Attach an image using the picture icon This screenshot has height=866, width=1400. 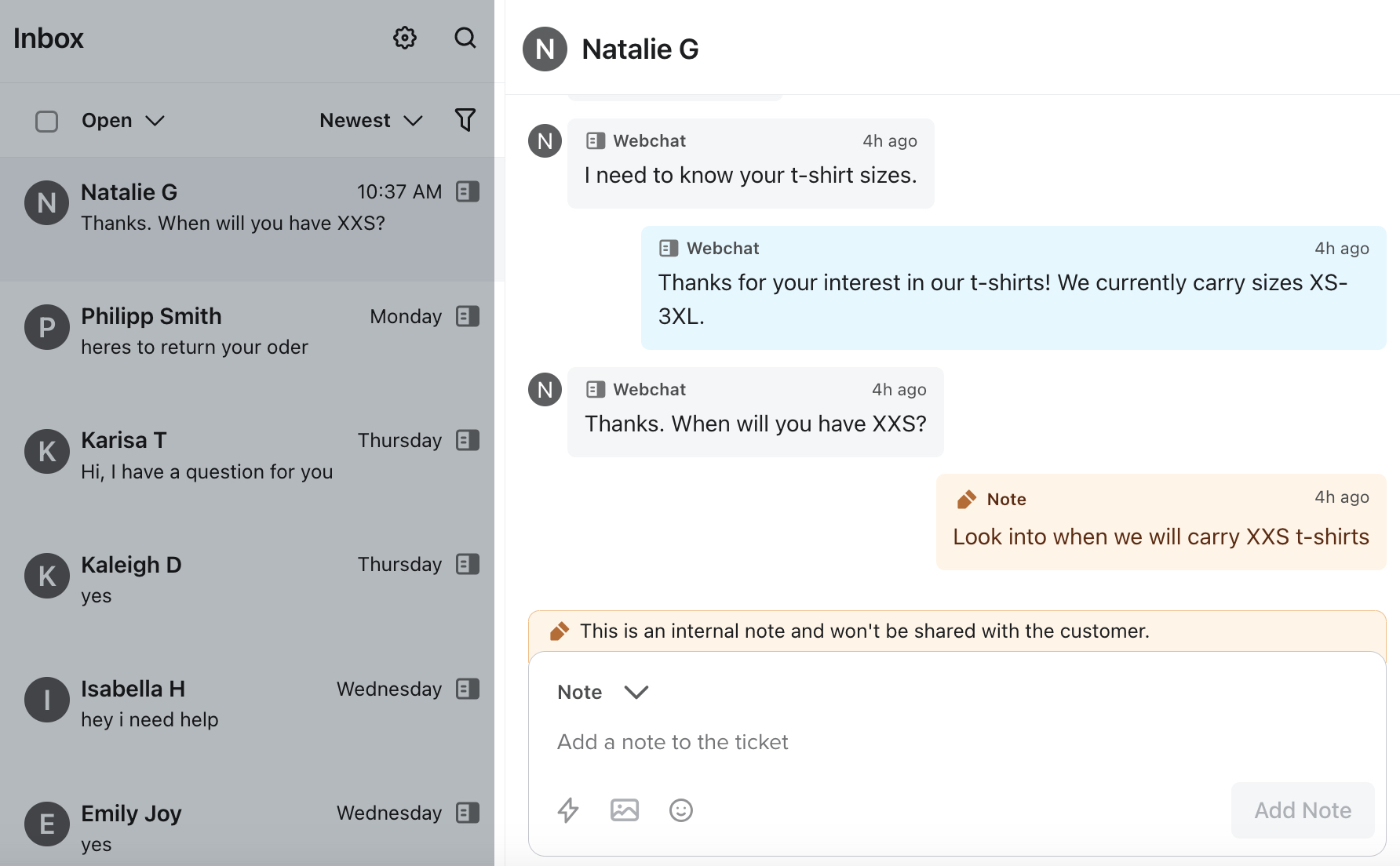[x=624, y=810]
